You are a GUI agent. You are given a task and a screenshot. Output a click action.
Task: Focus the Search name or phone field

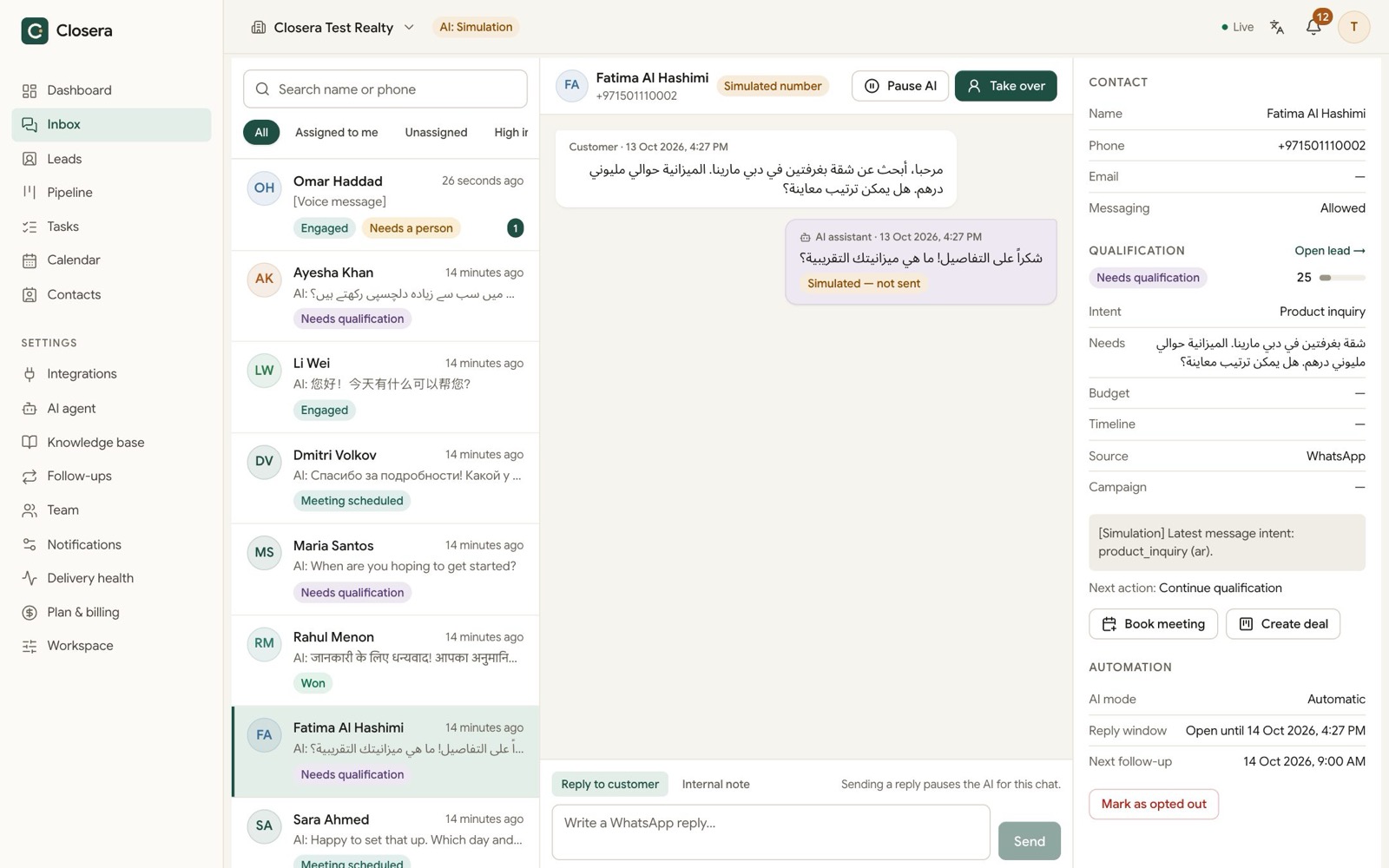(385, 89)
